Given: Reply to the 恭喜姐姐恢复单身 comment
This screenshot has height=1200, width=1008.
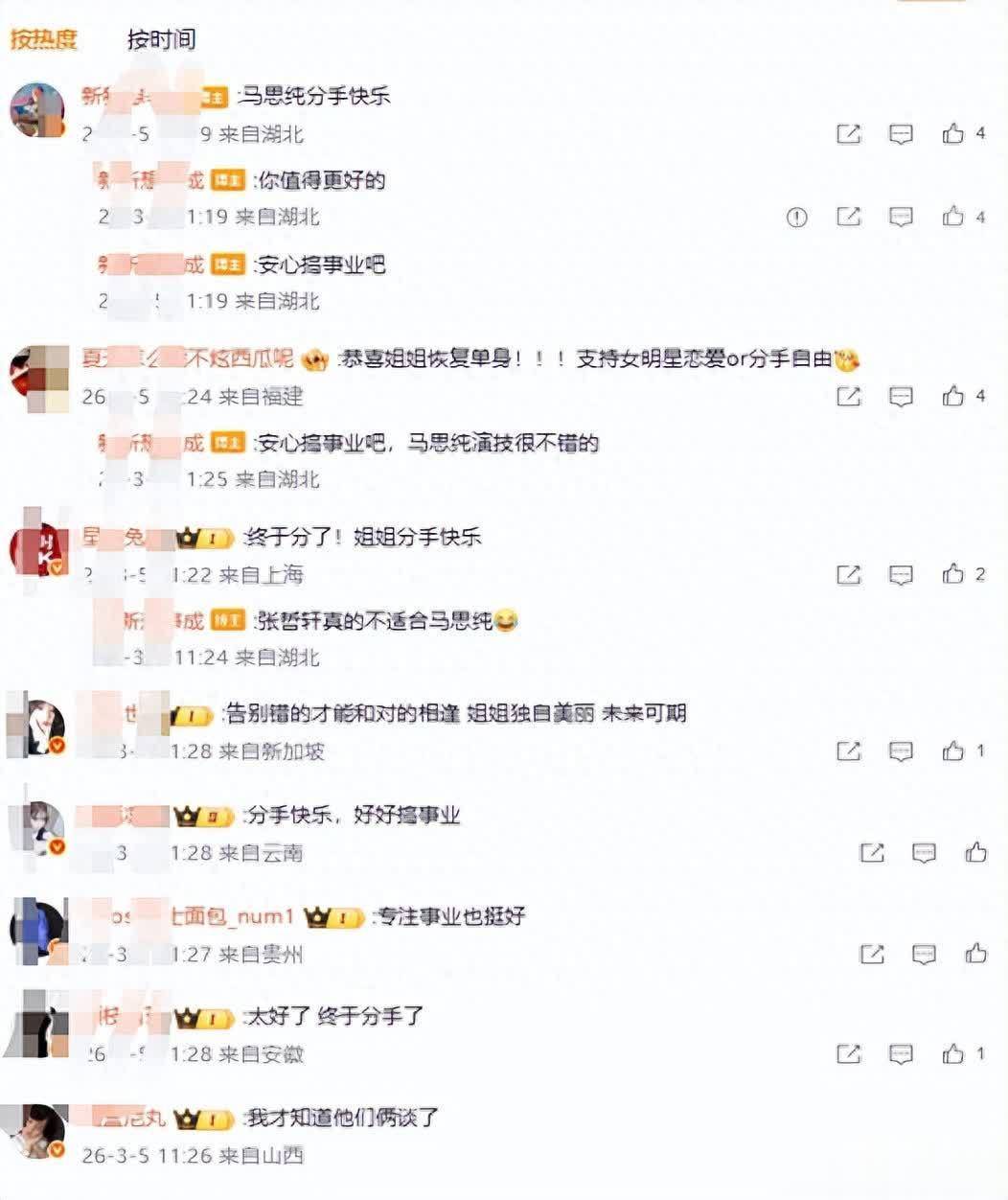Looking at the screenshot, I should click(901, 395).
